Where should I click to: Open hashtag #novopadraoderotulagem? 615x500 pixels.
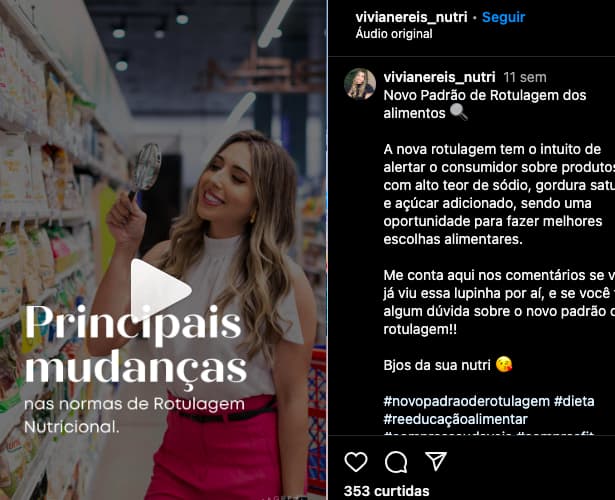coord(467,401)
